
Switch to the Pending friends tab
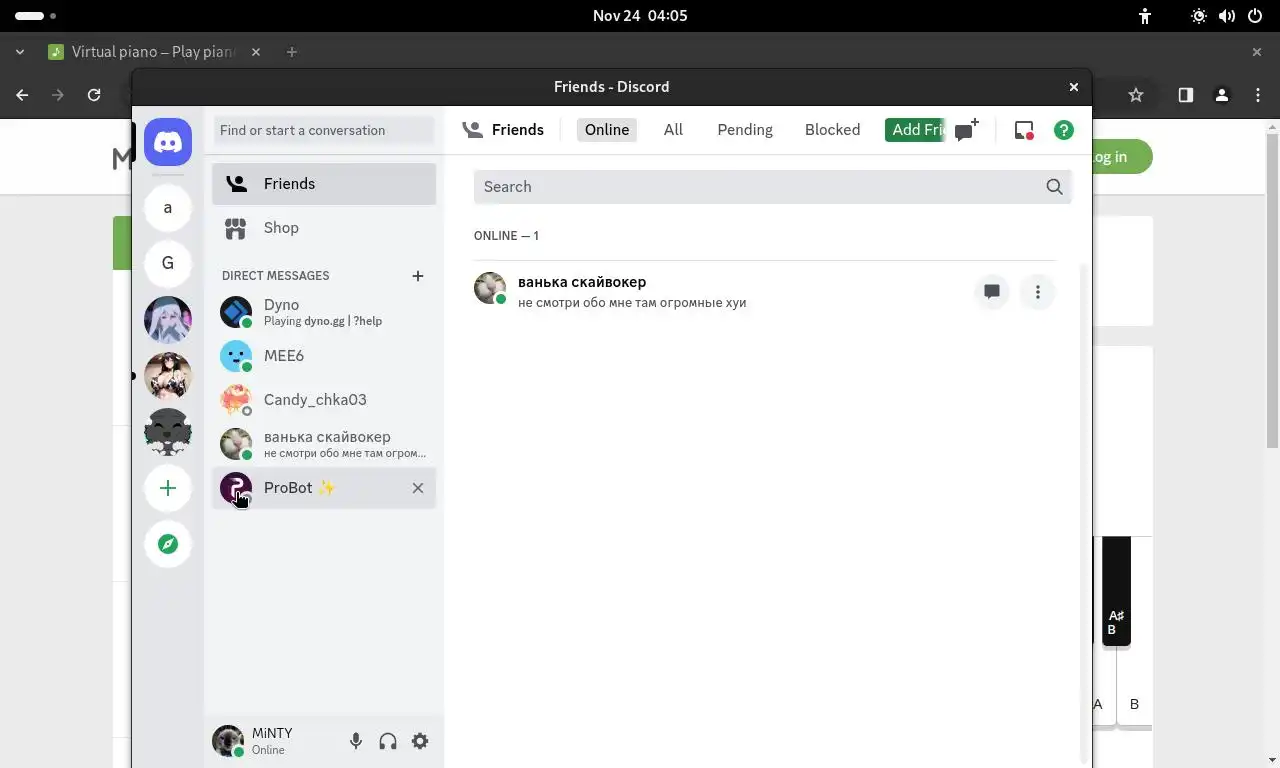click(745, 130)
